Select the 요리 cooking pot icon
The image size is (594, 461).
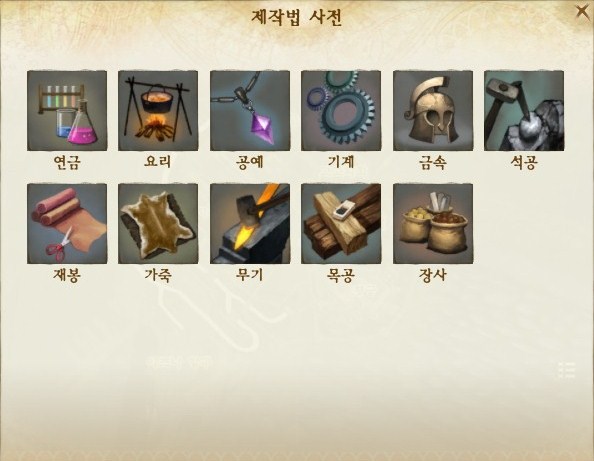[x=158, y=111]
